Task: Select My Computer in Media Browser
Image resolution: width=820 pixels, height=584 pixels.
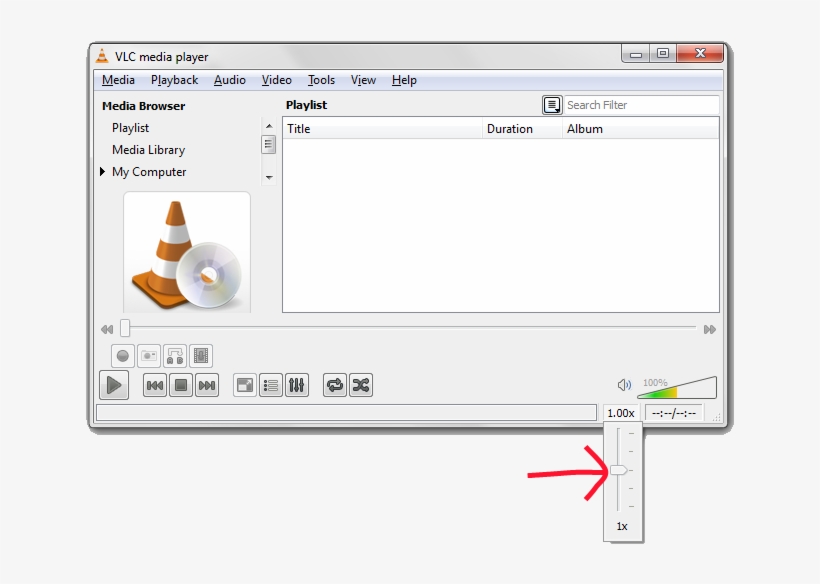Action: 149,172
